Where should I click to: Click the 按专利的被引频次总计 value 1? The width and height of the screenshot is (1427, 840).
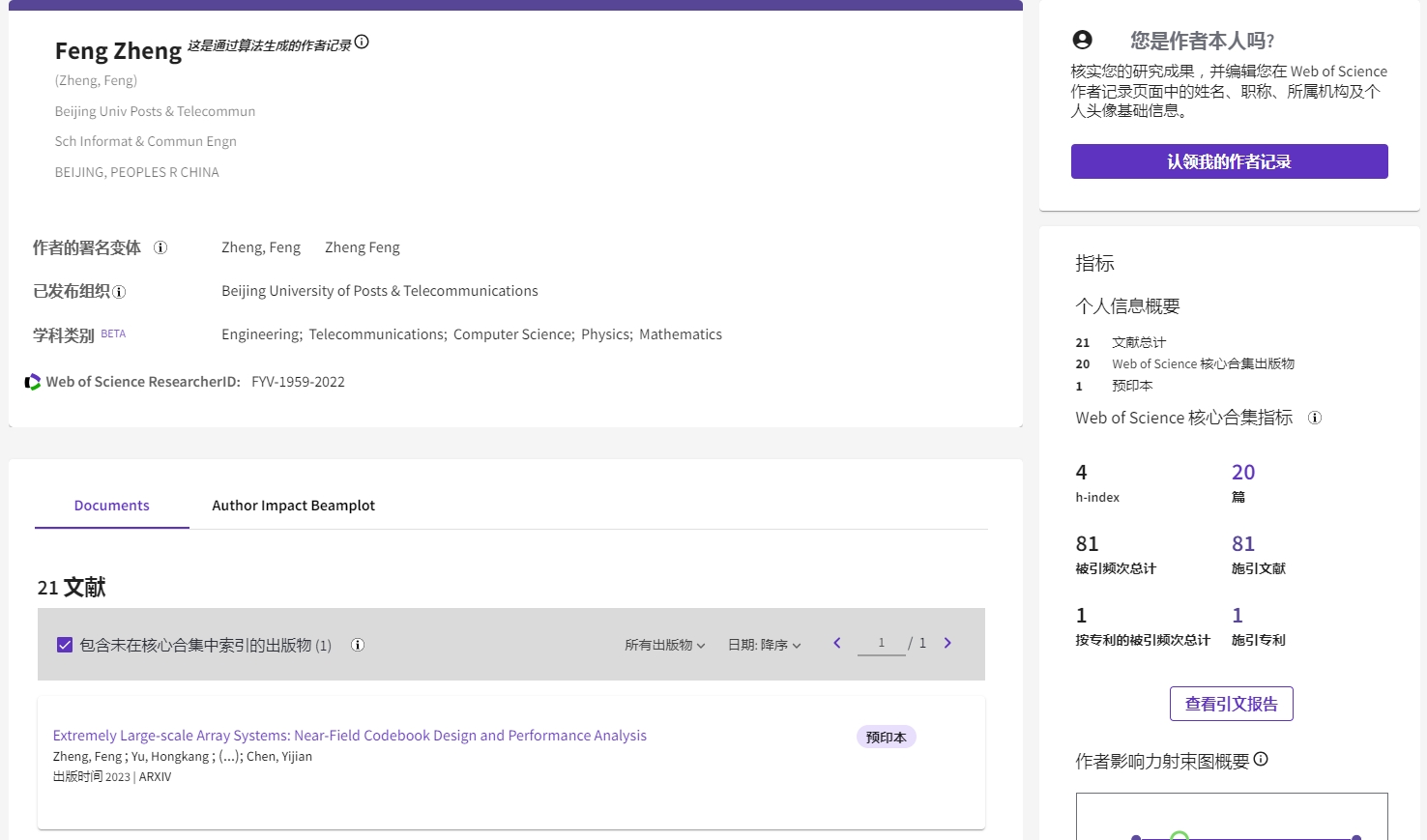coord(1081,616)
